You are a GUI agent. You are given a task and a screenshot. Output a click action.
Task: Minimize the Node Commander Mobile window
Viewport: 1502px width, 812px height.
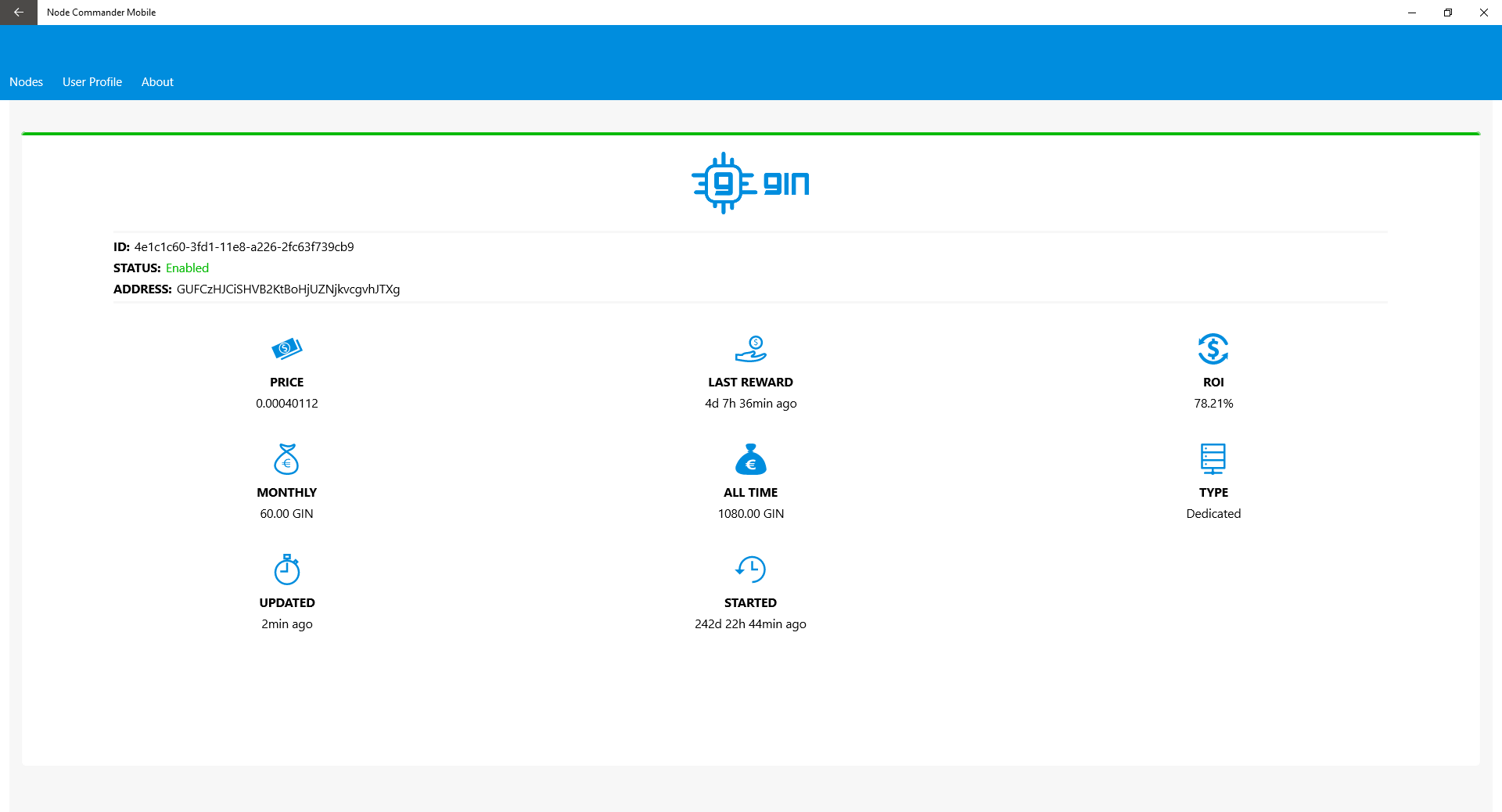(1412, 13)
